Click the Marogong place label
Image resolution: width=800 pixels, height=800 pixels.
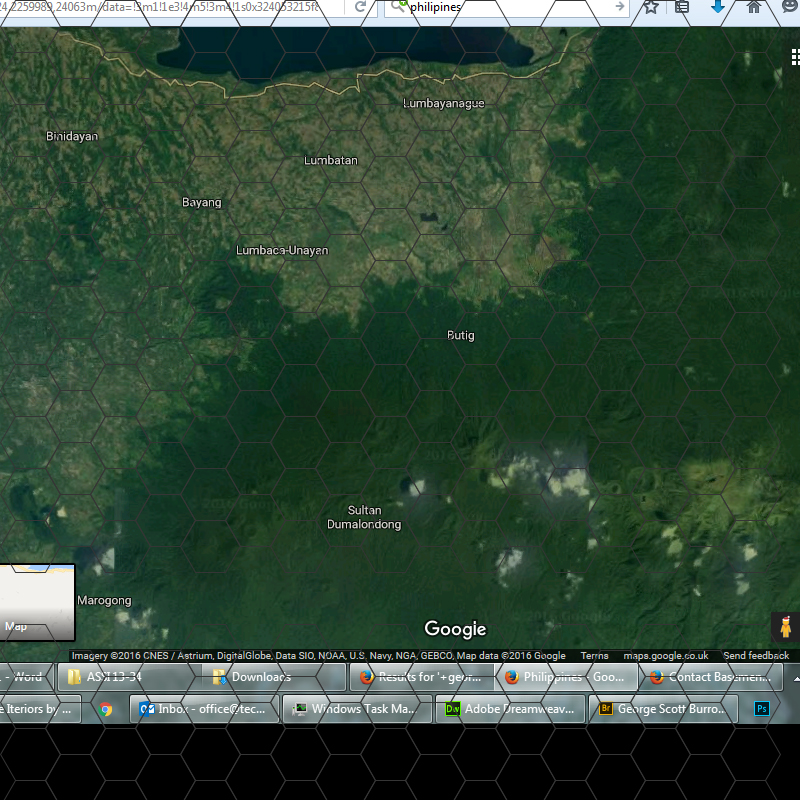(105, 601)
